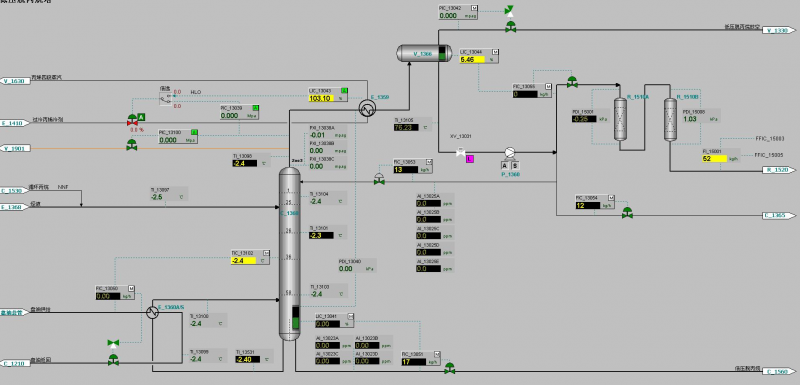
Task: Select the P_1360 pump symbol
Action: point(509,152)
